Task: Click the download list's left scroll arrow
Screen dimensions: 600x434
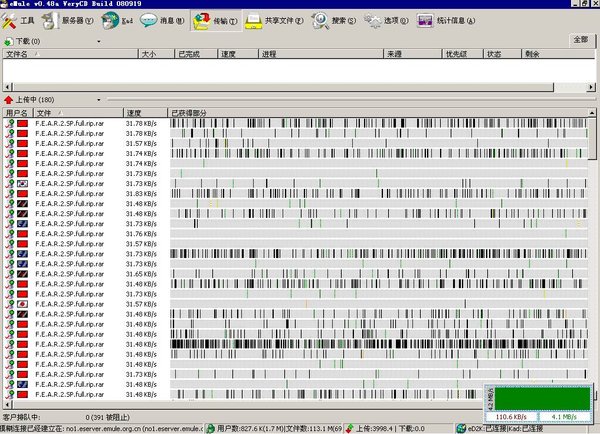Action: (x=8, y=87)
